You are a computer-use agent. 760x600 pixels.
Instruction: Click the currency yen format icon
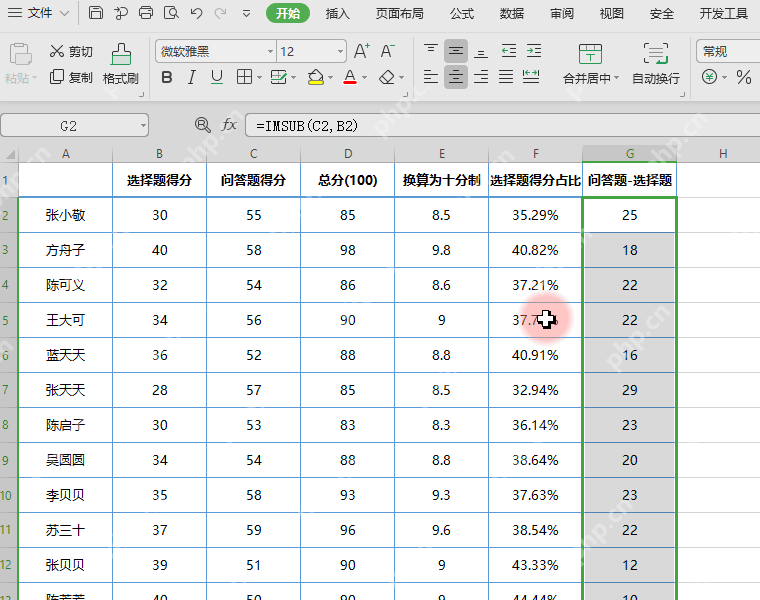pyautogui.click(x=709, y=77)
